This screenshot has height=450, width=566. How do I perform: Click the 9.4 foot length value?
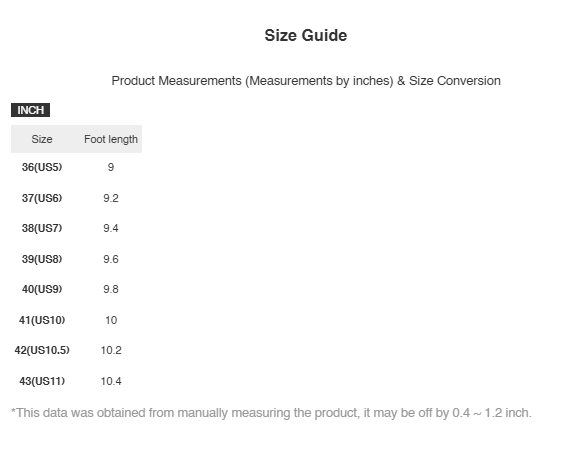(x=111, y=228)
